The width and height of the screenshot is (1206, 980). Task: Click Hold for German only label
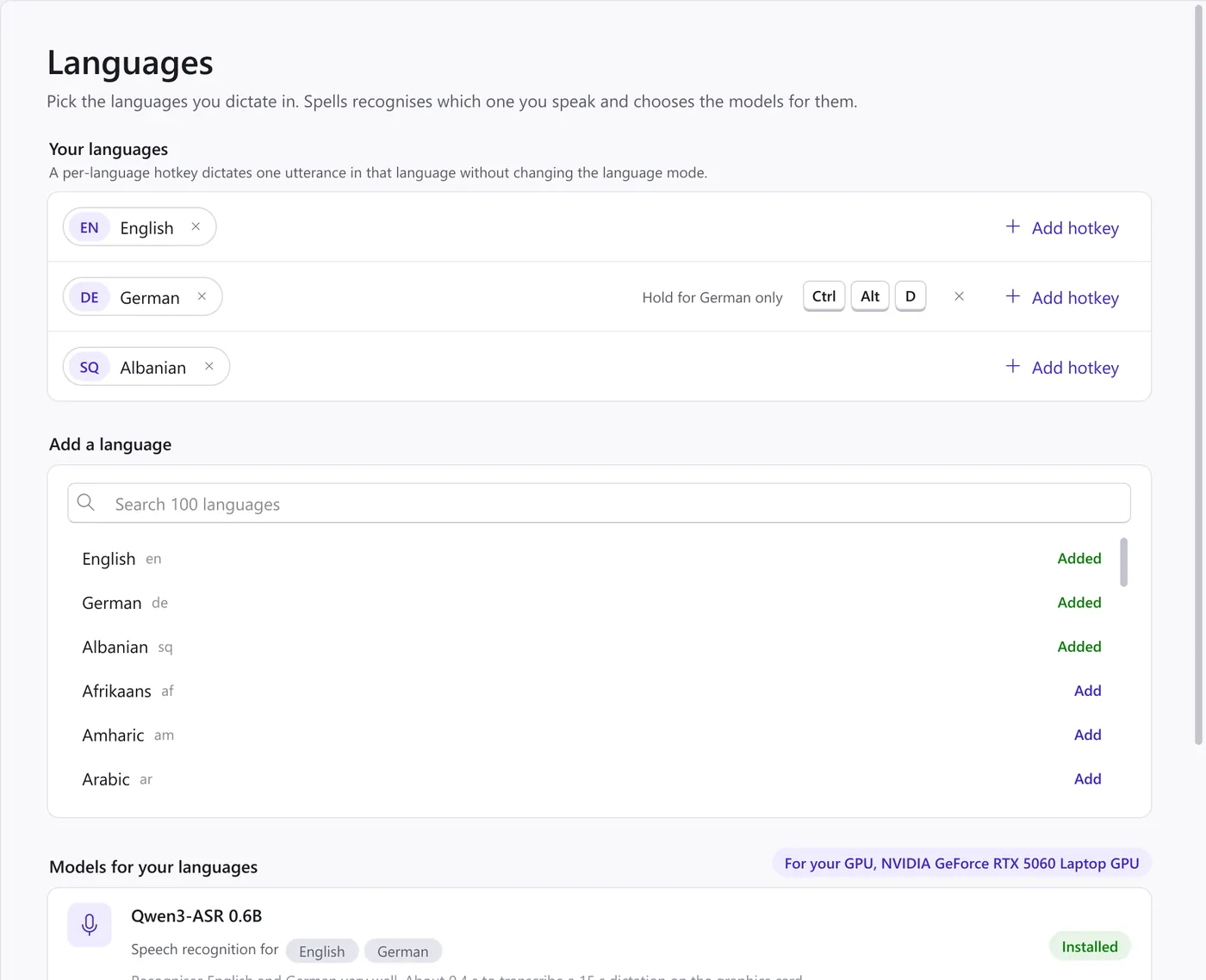pyautogui.click(x=712, y=297)
